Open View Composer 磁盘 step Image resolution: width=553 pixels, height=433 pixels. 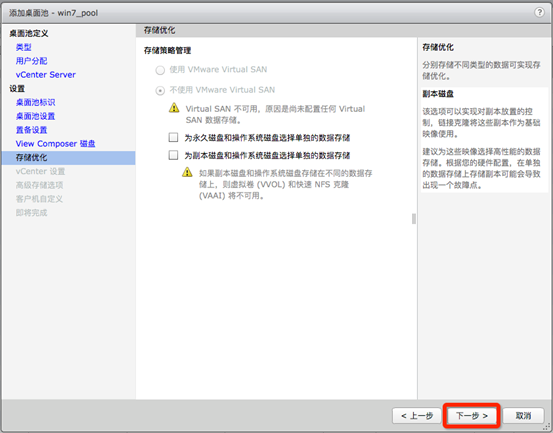(55, 144)
